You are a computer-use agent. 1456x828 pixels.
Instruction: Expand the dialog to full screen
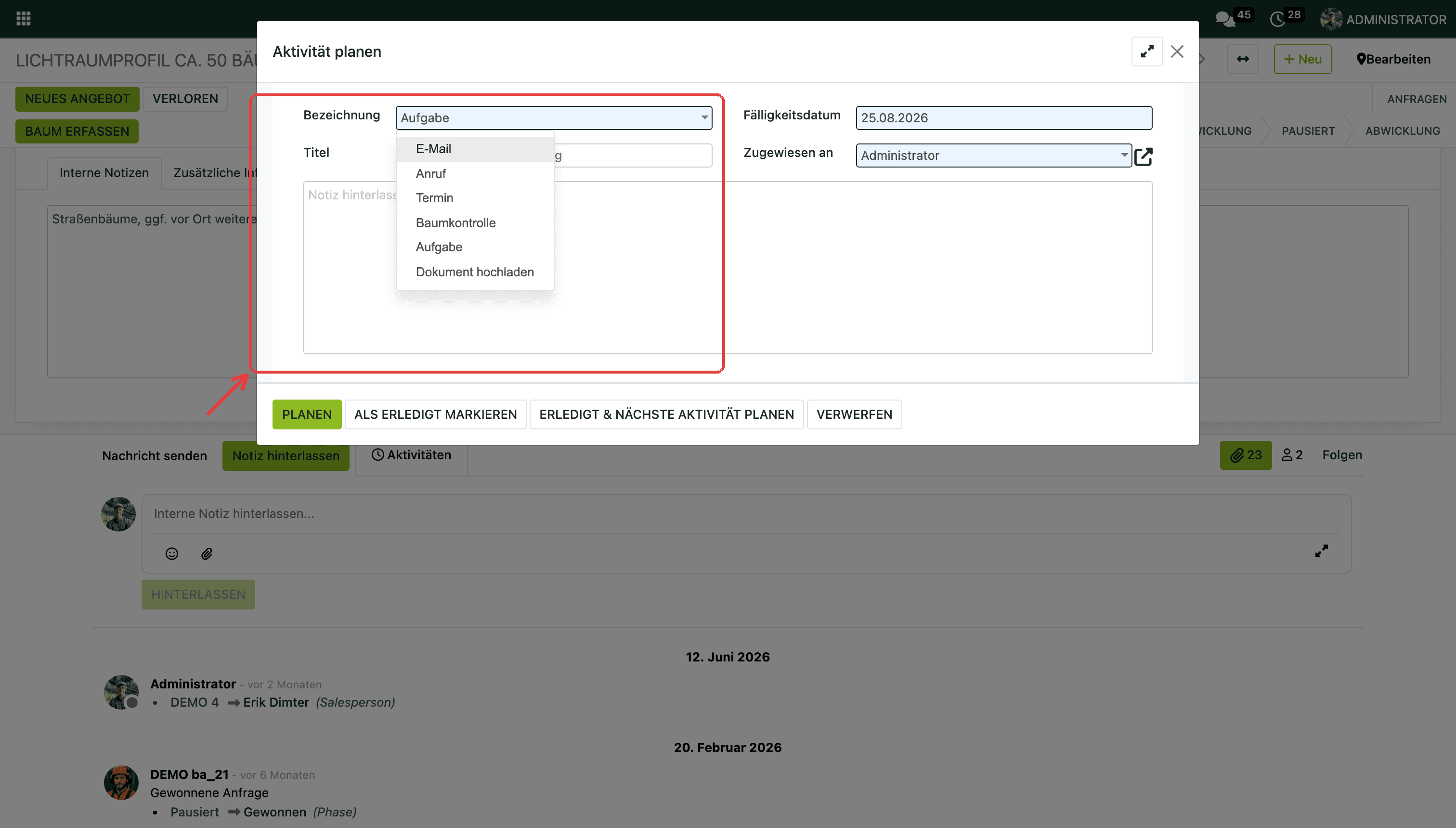(x=1146, y=52)
